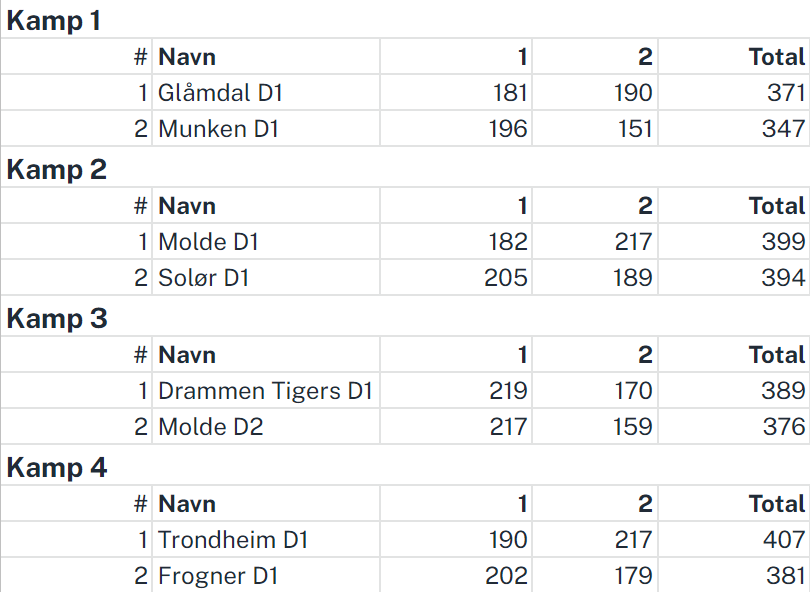Click Drammen Tigers D1 total 389
This screenshot has height=592, width=810.
point(783,391)
